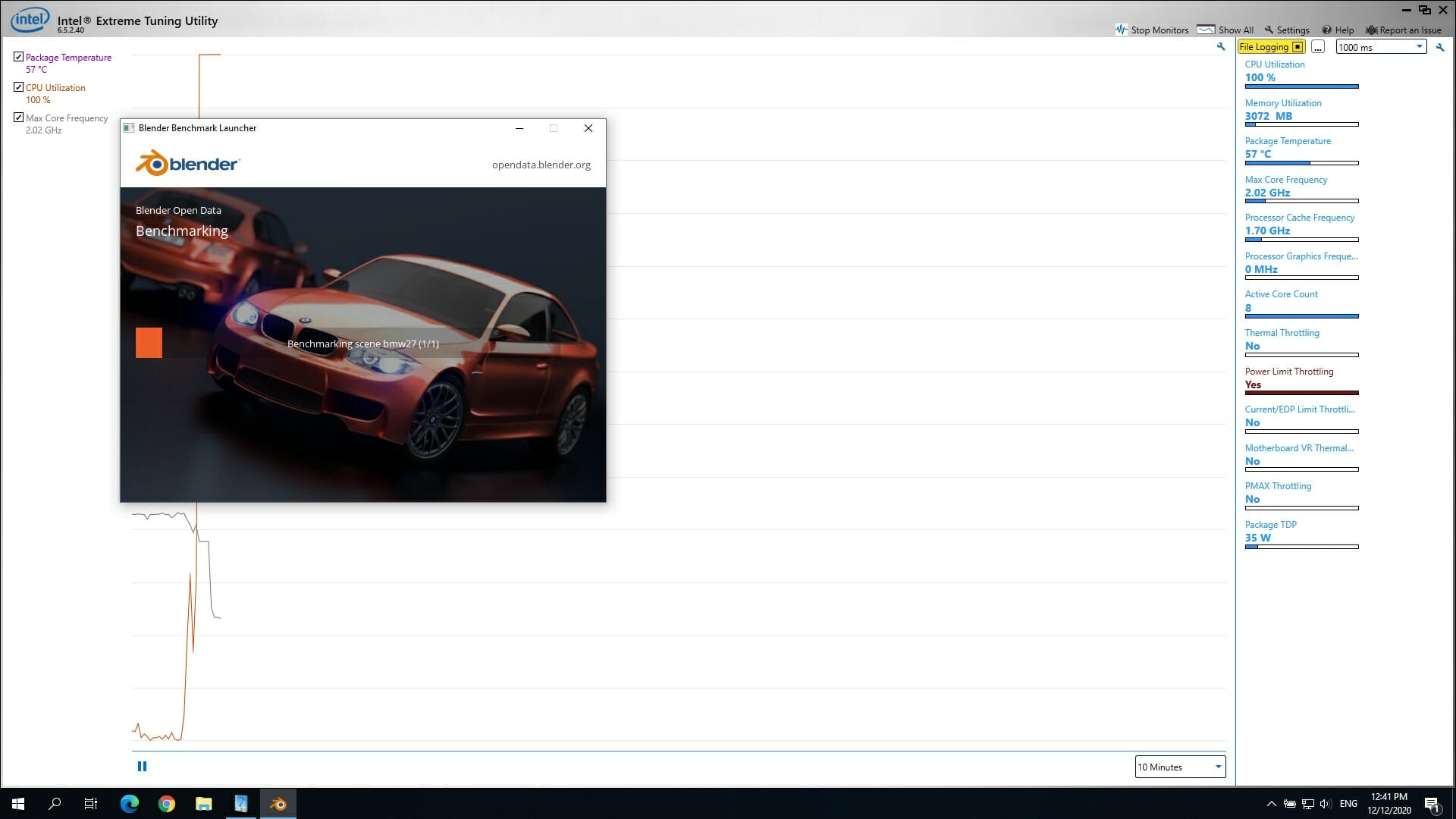Screen dimensions: 1456x819
Task: Select Max Core Frequency 2.02 GHz monitor
Action: point(1301,190)
